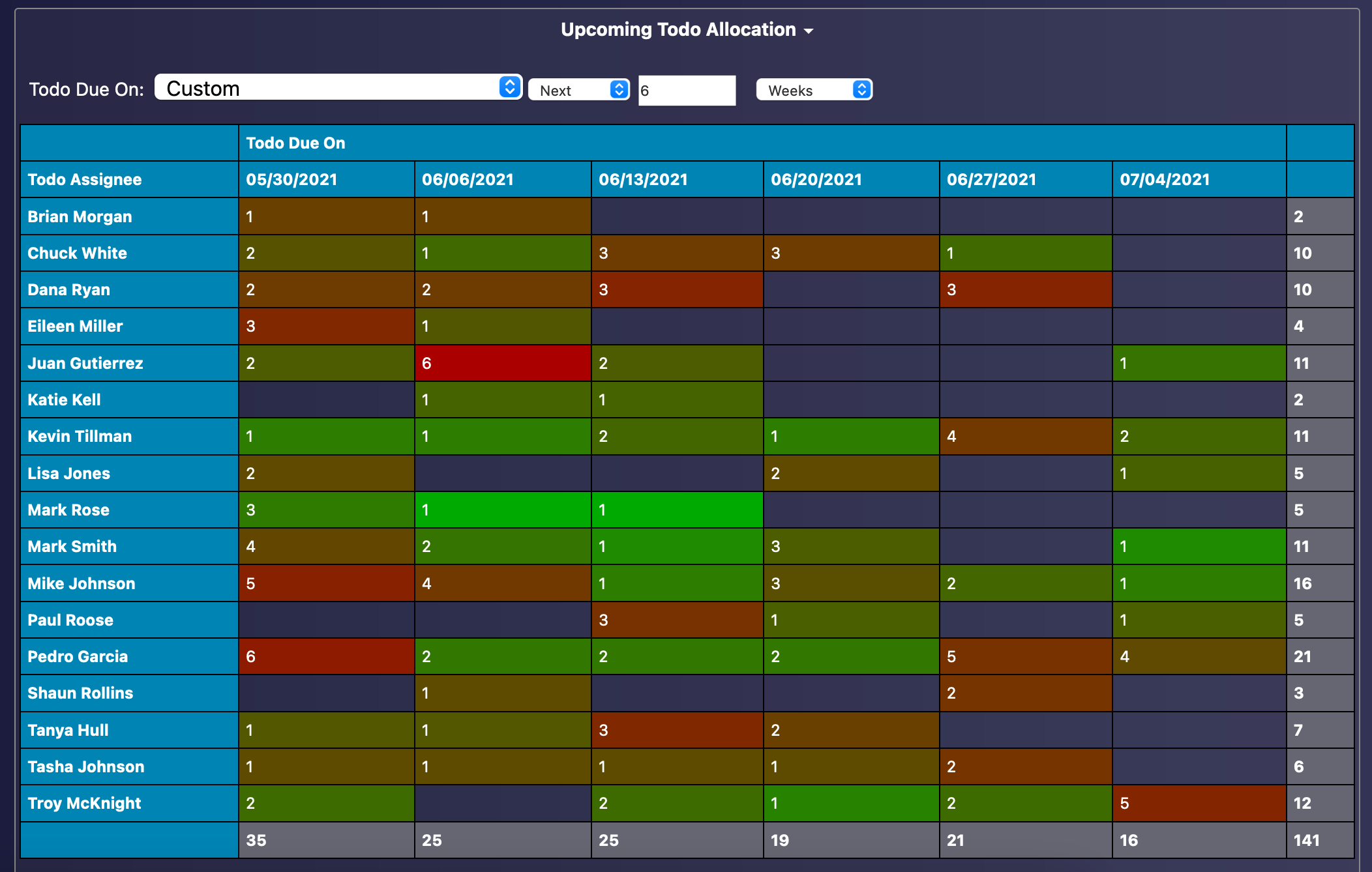Click Mike Johnson's 05/30/2021 cell showing 5
Viewport: 1372px width, 872px height.
coord(326,583)
